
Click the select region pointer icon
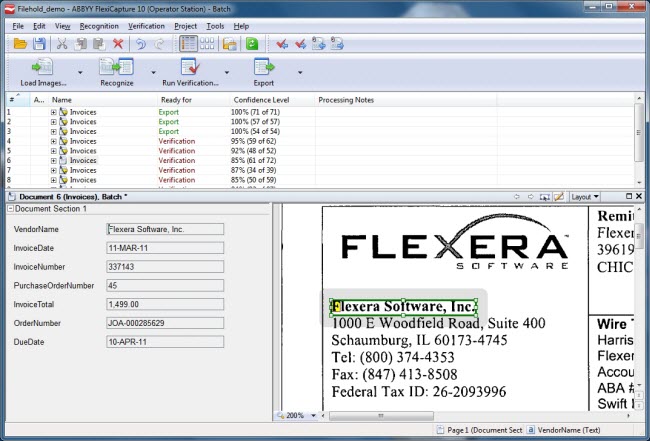tap(545, 197)
